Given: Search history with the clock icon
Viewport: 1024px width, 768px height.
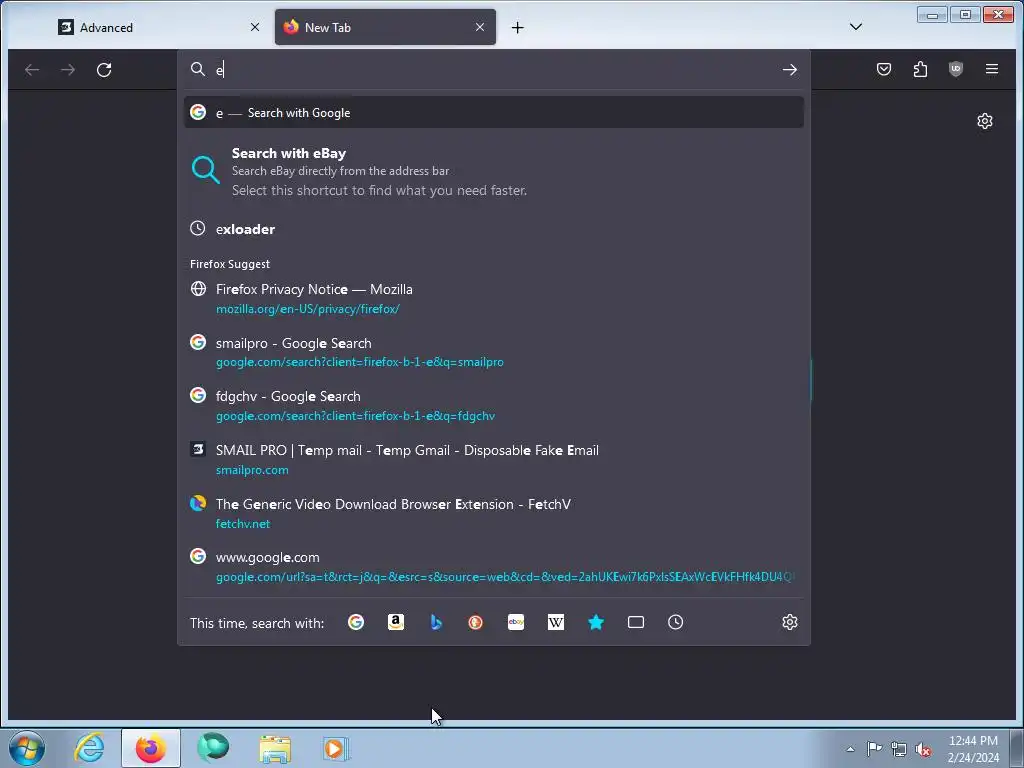Looking at the screenshot, I should coord(675,622).
